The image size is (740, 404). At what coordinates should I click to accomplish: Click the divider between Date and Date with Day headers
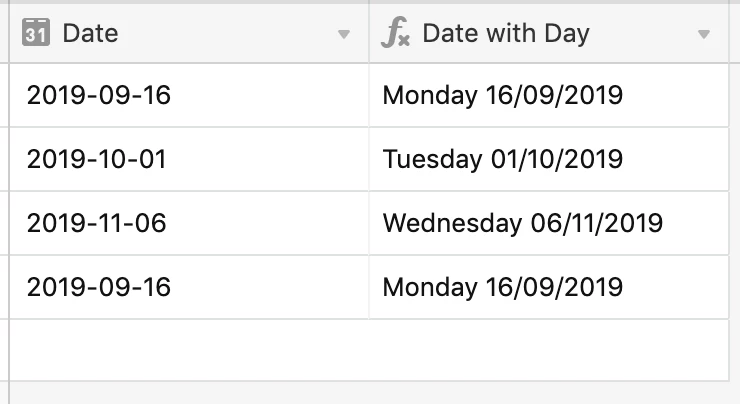[369, 33]
